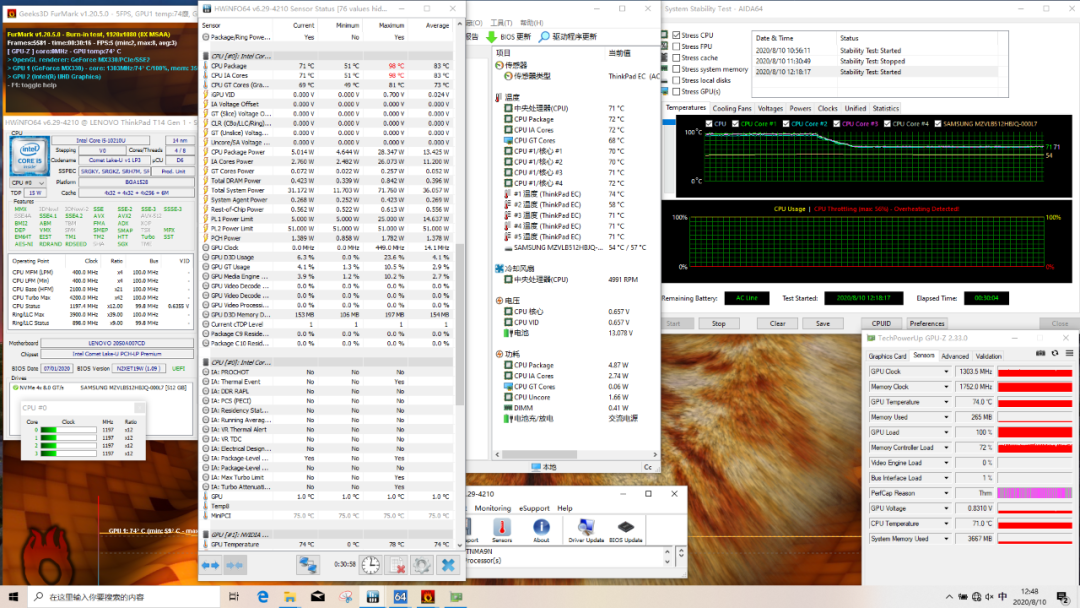1080x608 pixels.
Task: Expand the PerfCap Reason dropdown arrow
Action: click(947, 493)
